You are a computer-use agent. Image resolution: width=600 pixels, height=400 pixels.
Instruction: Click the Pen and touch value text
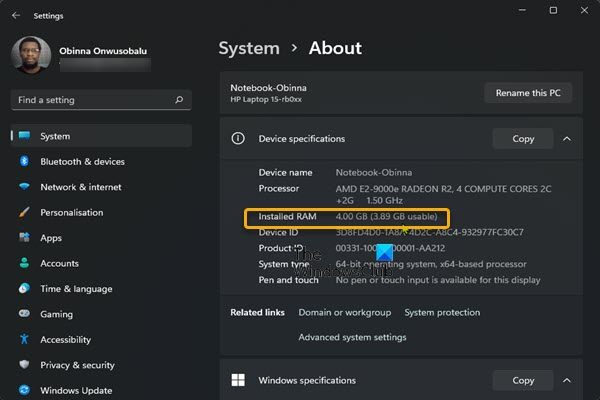[x=438, y=280]
